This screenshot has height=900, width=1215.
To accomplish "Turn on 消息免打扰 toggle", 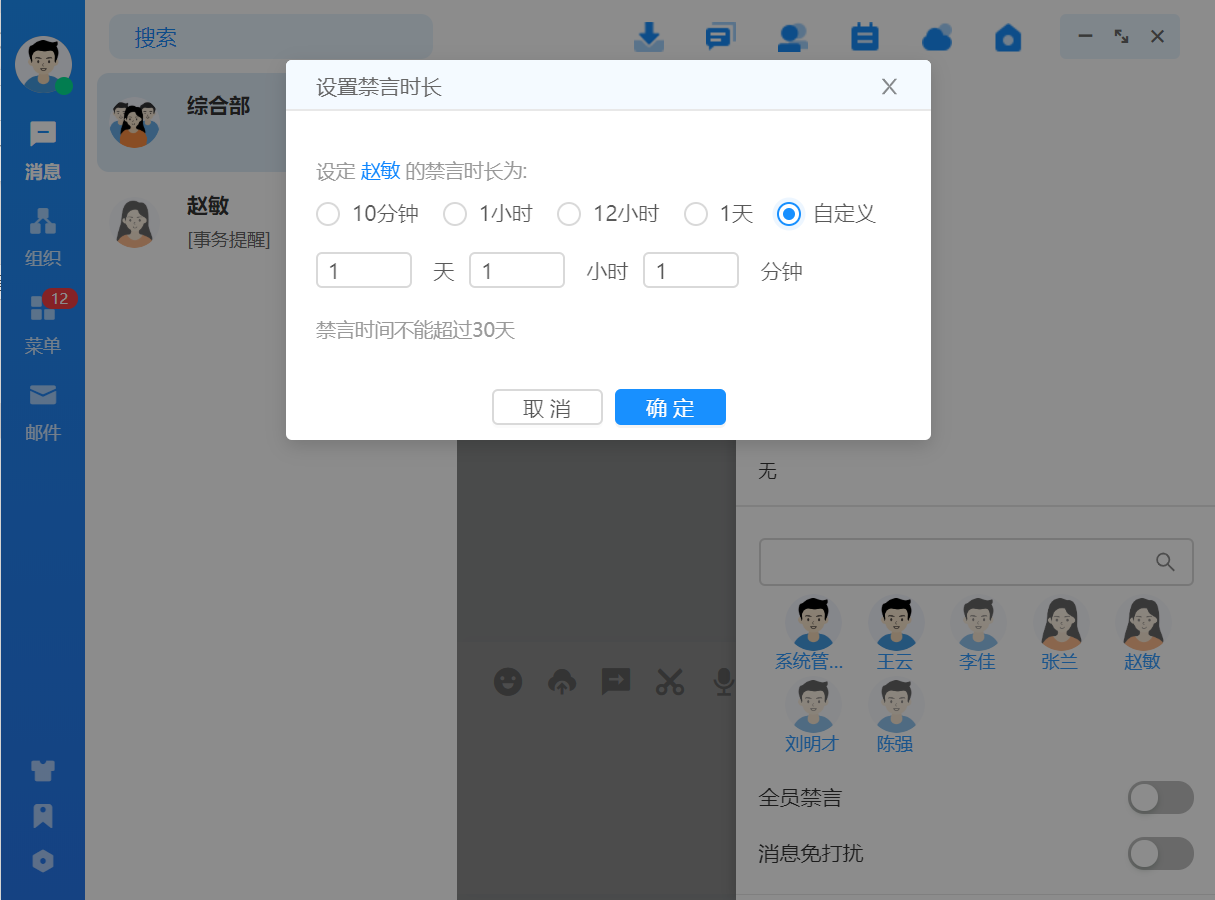I will (x=1160, y=854).
